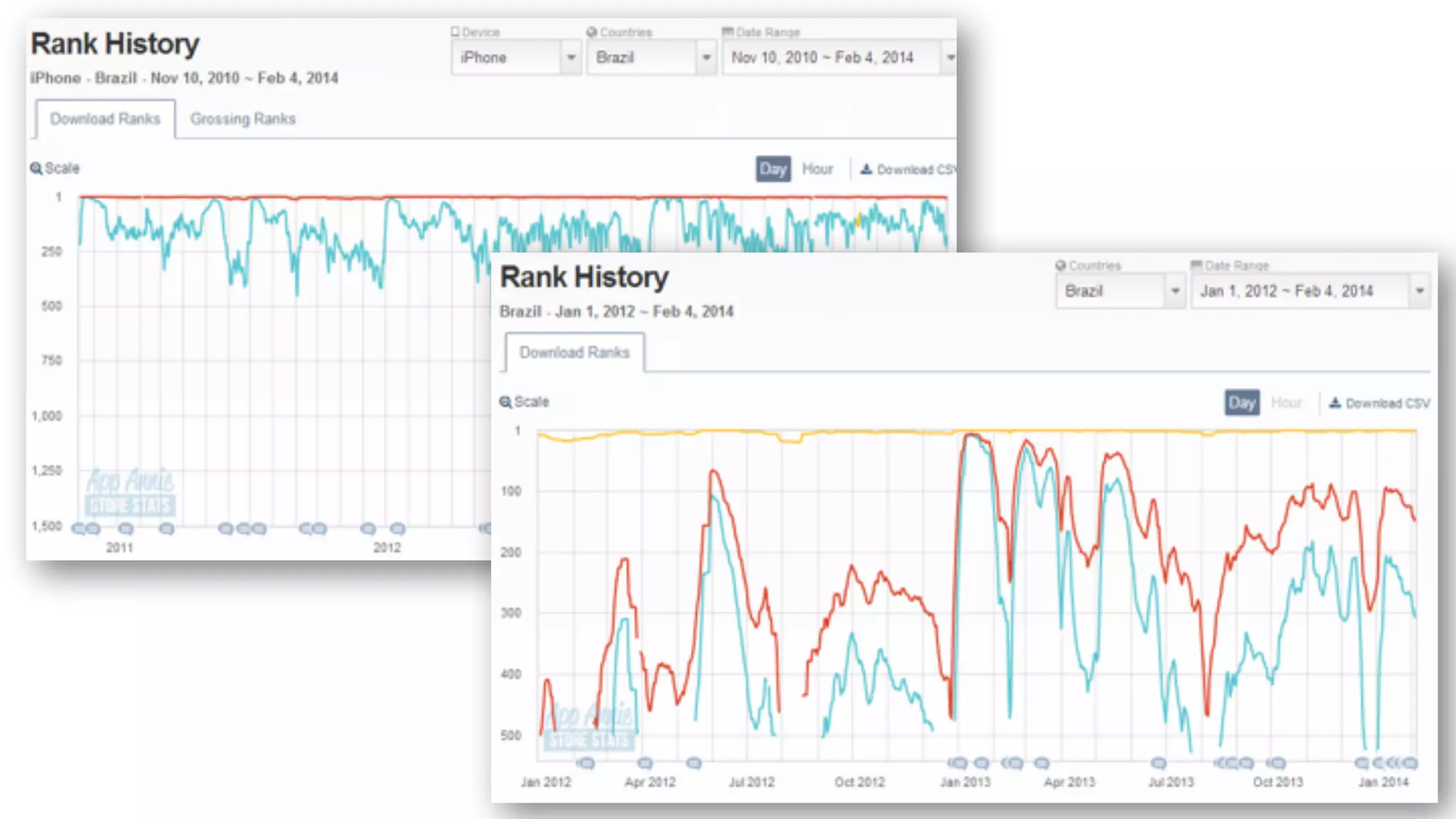Switch to Hour view in back chart
Viewport: 1456px width, 819px height.
[817, 169]
